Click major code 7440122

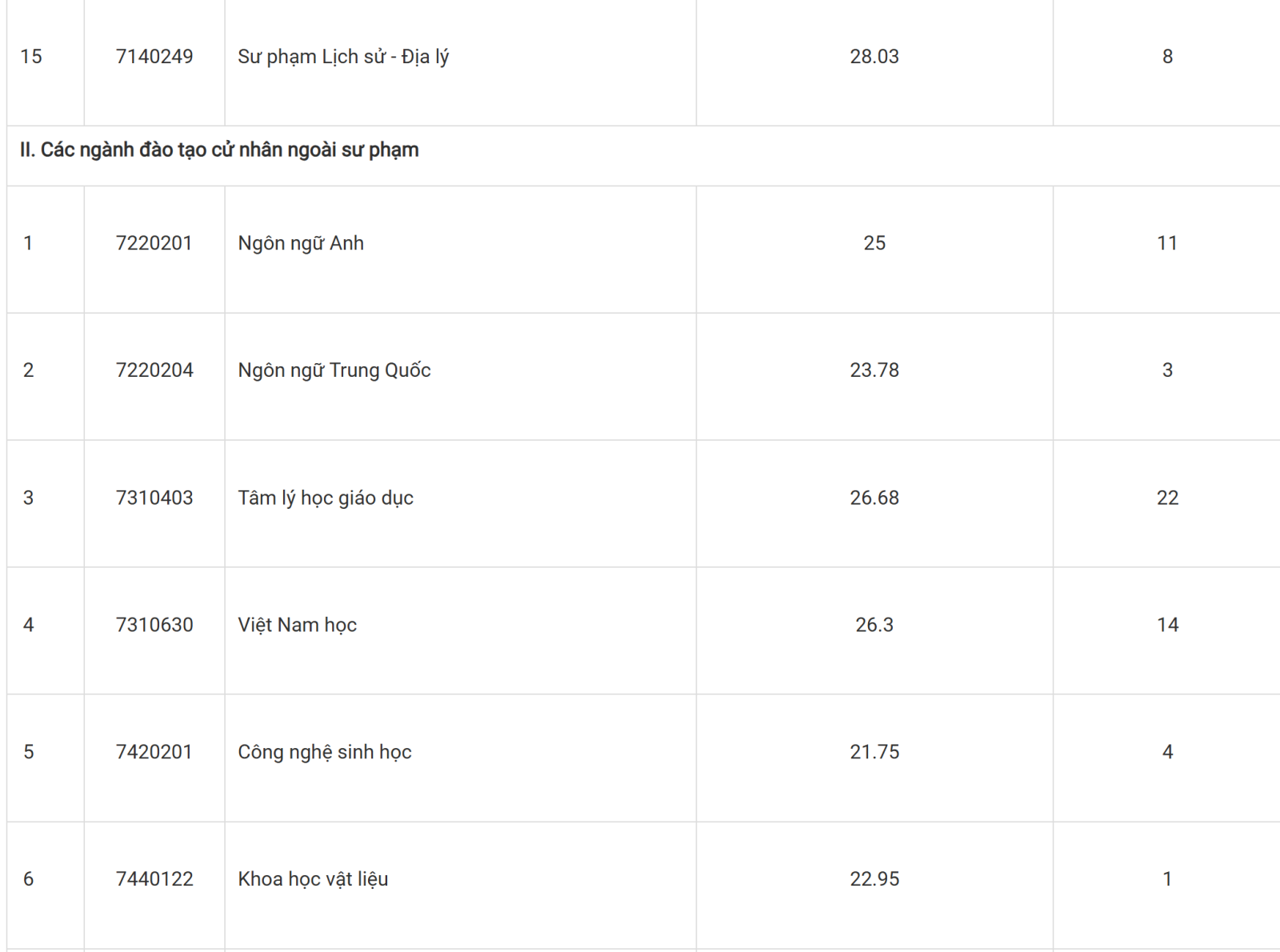(154, 879)
